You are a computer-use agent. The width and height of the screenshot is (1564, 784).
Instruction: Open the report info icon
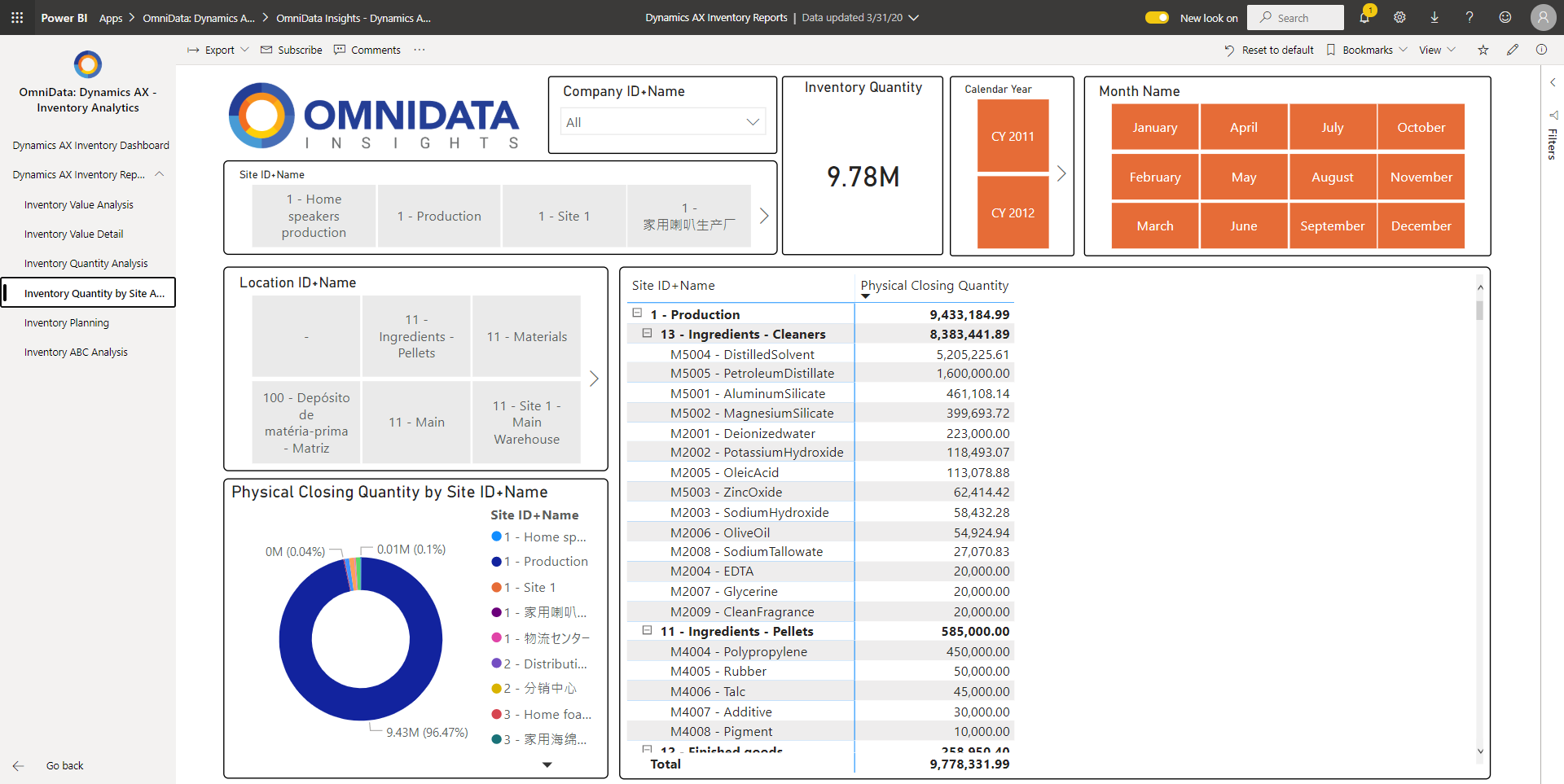coord(1541,50)
